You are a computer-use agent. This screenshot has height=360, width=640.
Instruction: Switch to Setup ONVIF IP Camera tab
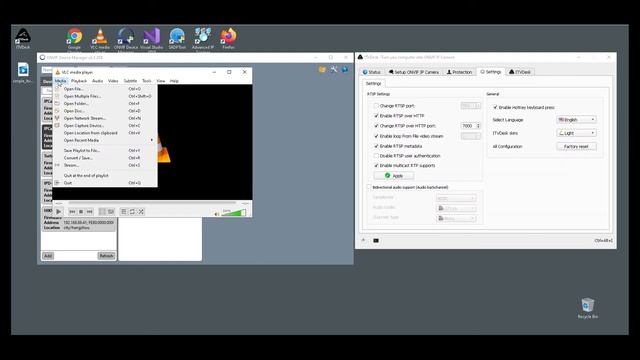point(414,72)
